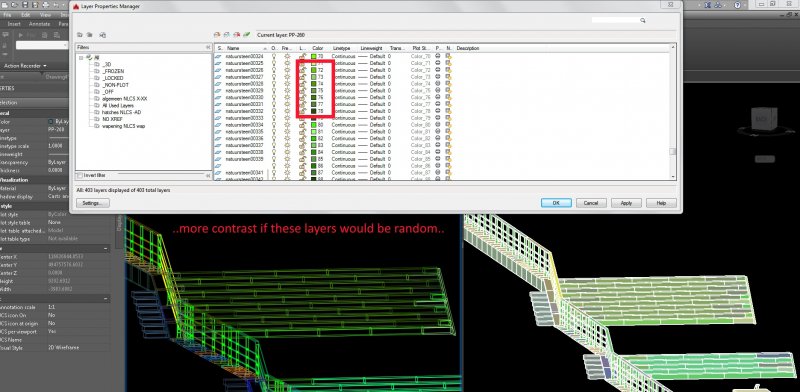
Task: Toggle the freeze sun icon for natuursteen00337
Action: click(x=287, y=145)
